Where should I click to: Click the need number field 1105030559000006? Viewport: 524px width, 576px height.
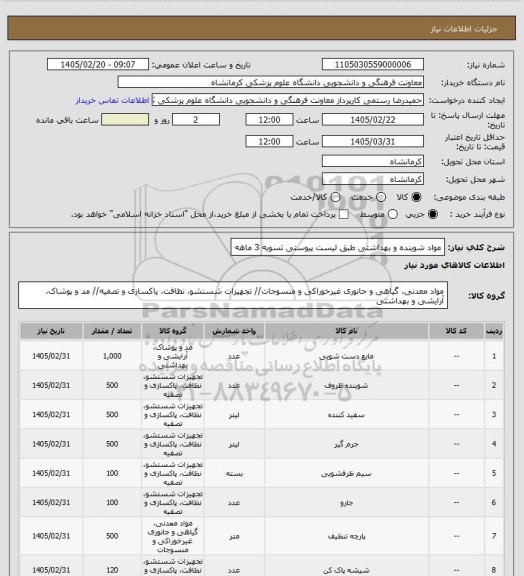pos(373,64)
